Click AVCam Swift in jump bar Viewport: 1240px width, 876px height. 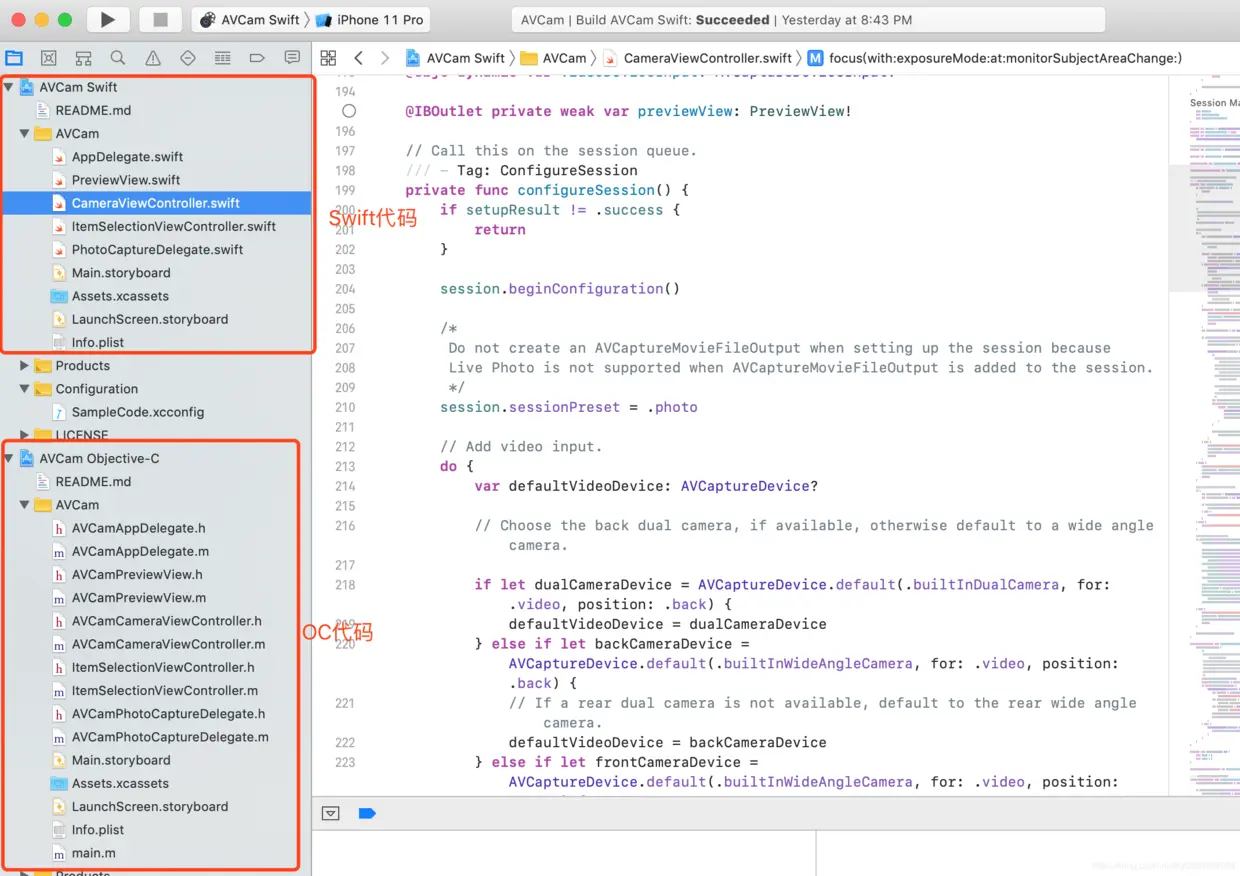point(455,58)
